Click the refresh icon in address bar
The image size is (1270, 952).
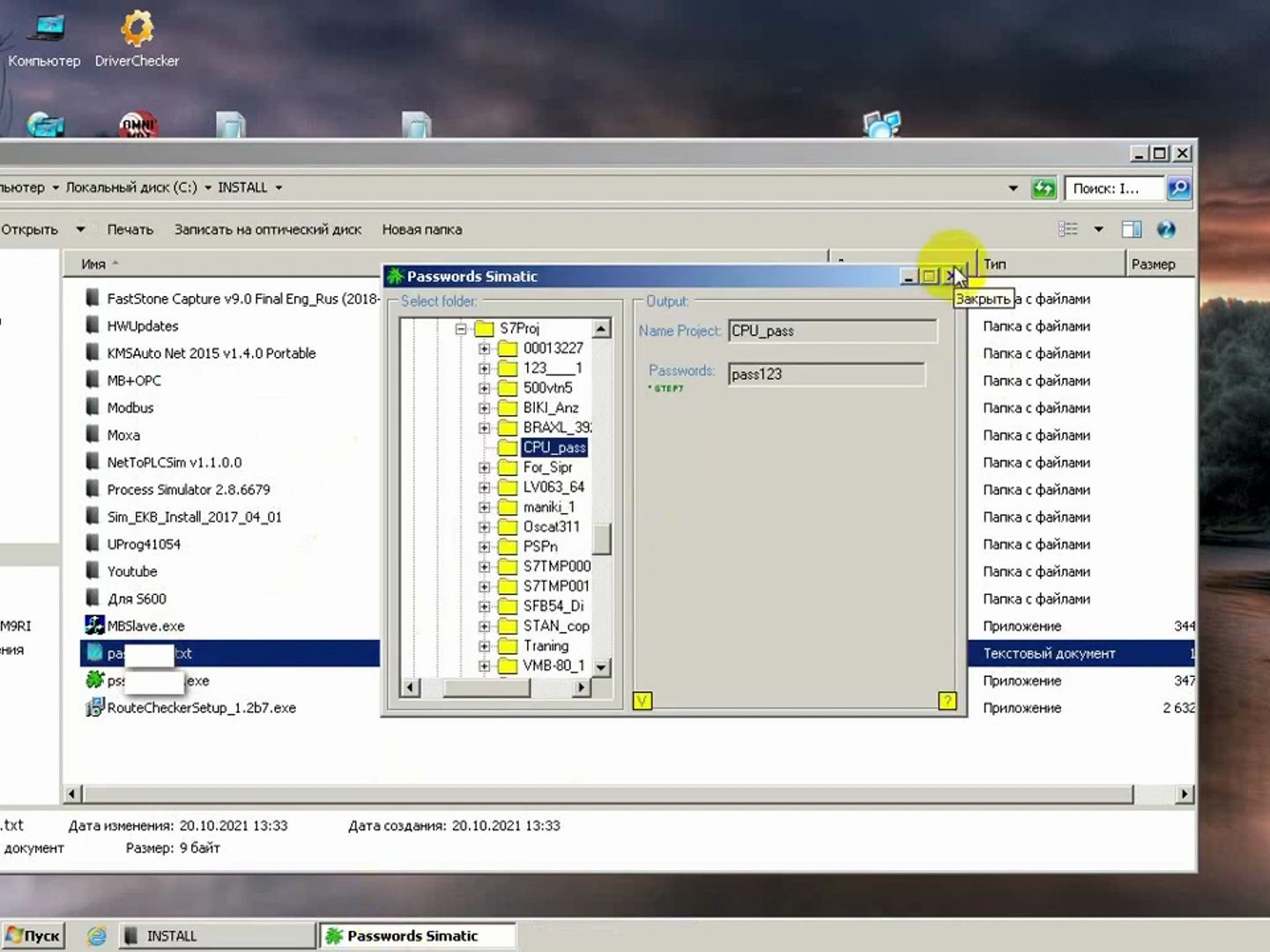tap(1043, 188)
